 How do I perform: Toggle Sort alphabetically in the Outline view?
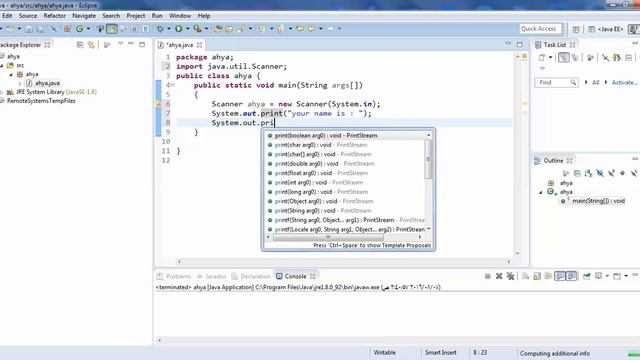tap(588, 173)
